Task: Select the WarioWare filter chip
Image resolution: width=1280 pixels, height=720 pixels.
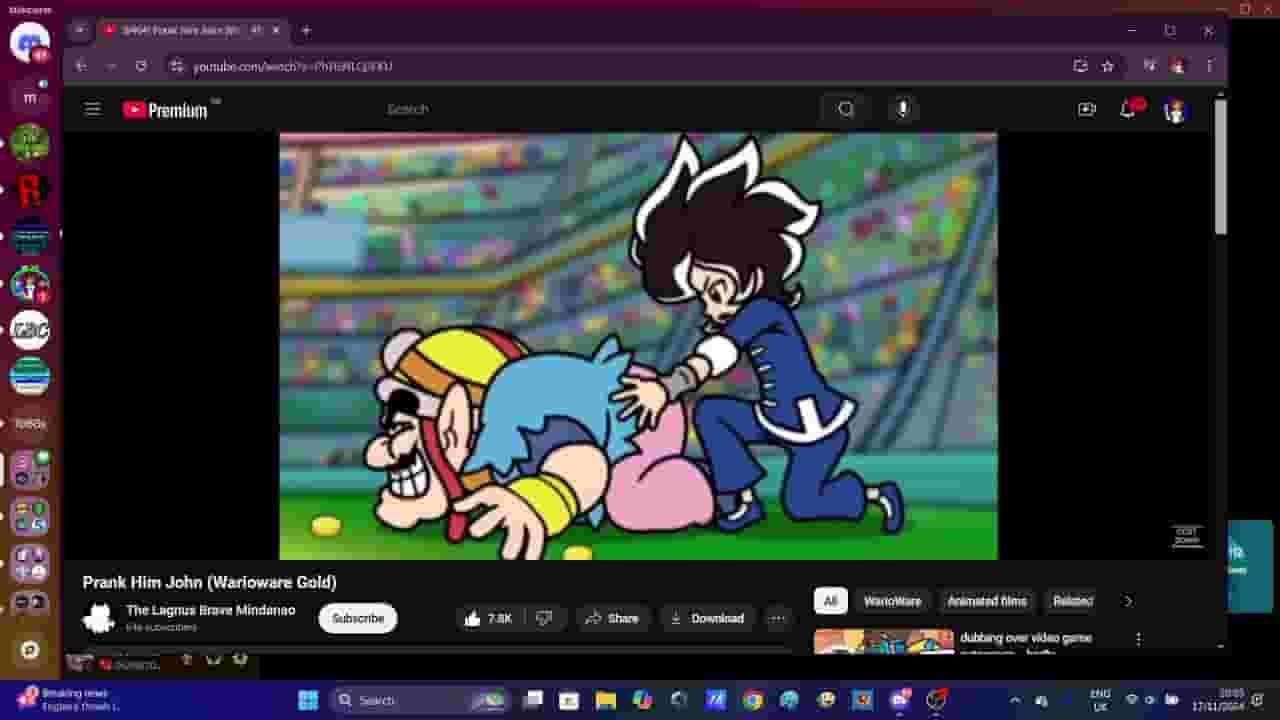Action: [892, 601]
